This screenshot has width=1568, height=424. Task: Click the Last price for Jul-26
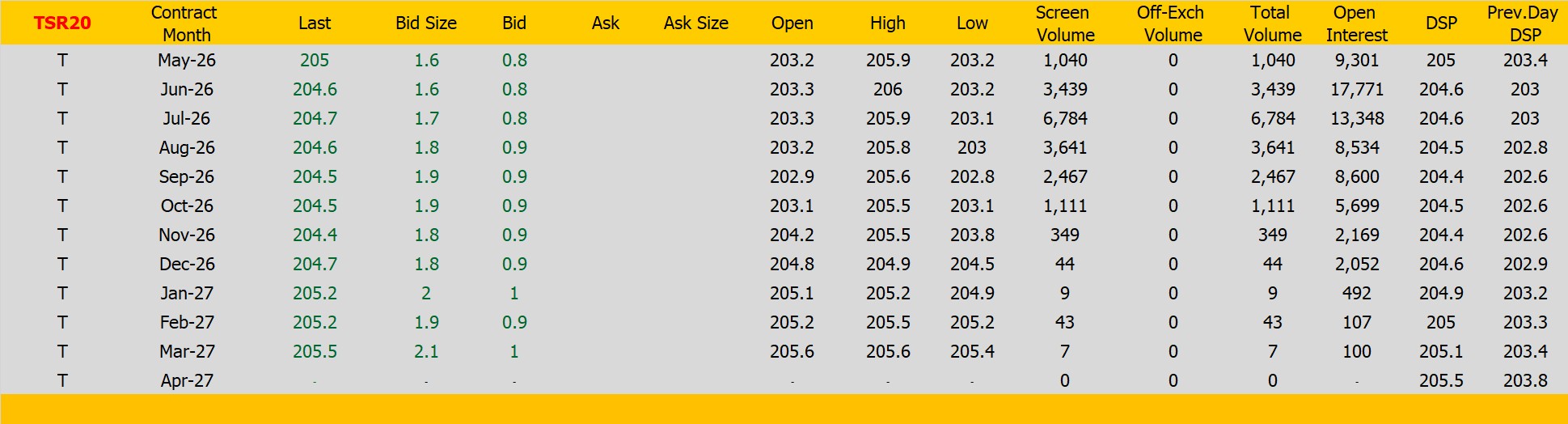tap(315, 119)
